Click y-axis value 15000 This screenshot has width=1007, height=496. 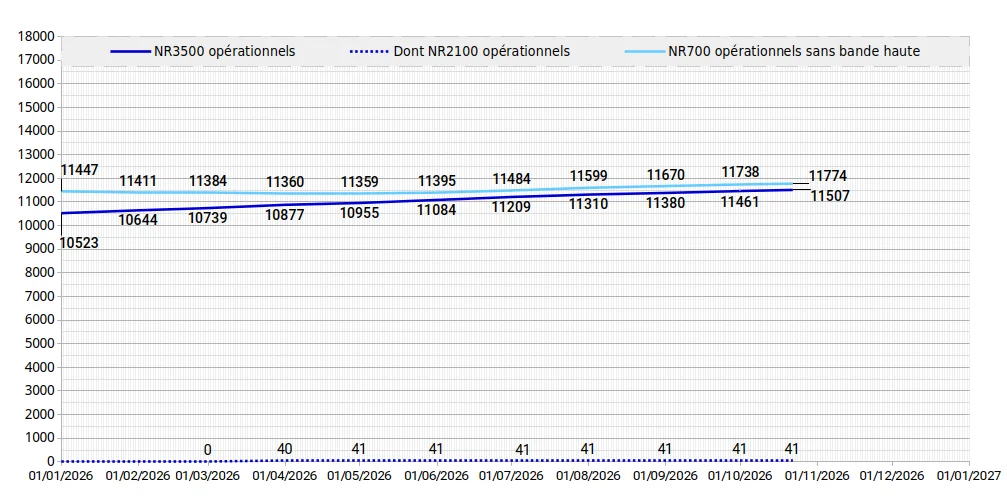coord(39,107)
